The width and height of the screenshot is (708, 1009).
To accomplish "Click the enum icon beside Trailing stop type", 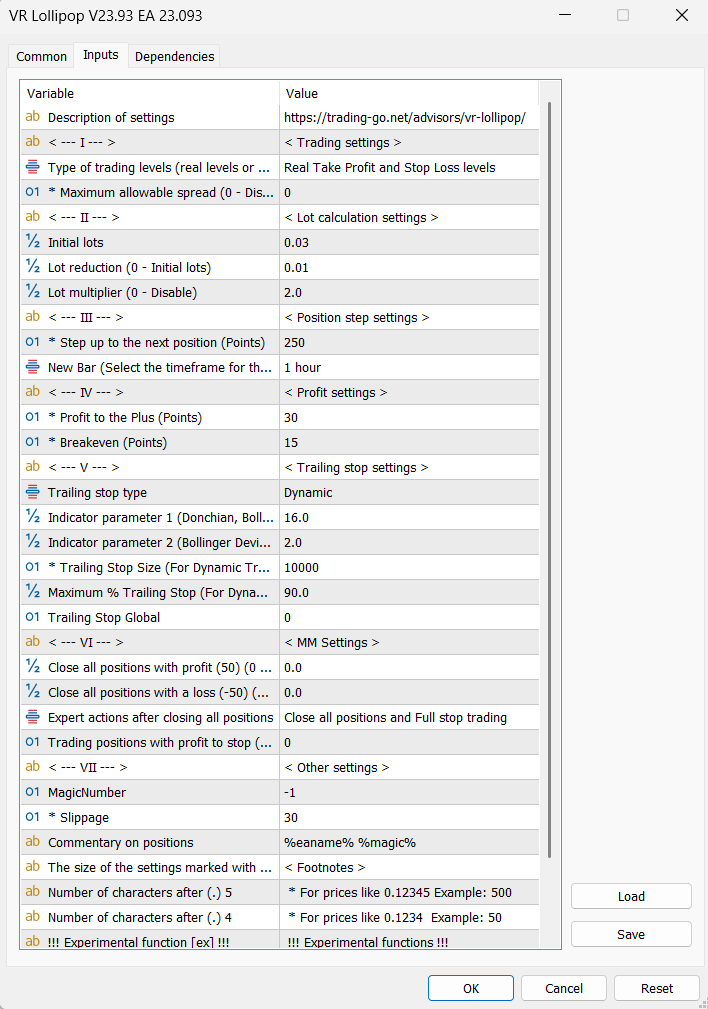I will tap(33, 492).
